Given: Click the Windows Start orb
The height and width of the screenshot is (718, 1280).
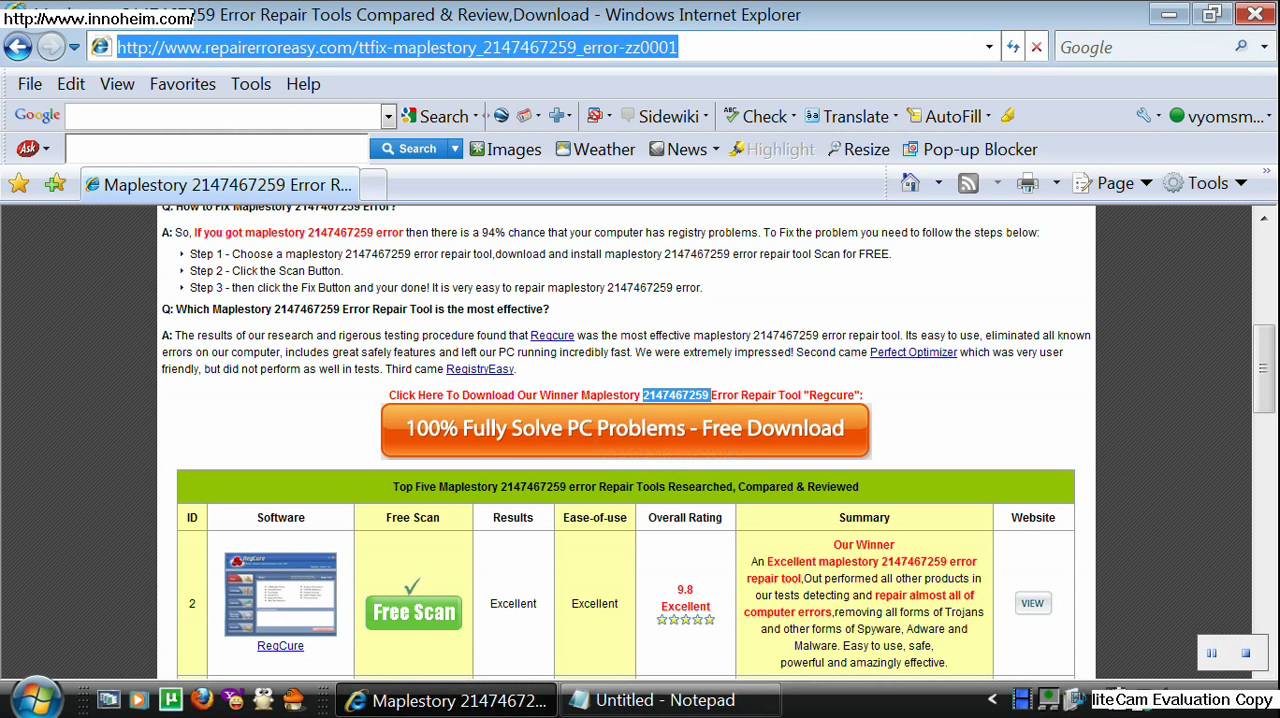Looking at the screenshot, I should [x=38, y=698].
